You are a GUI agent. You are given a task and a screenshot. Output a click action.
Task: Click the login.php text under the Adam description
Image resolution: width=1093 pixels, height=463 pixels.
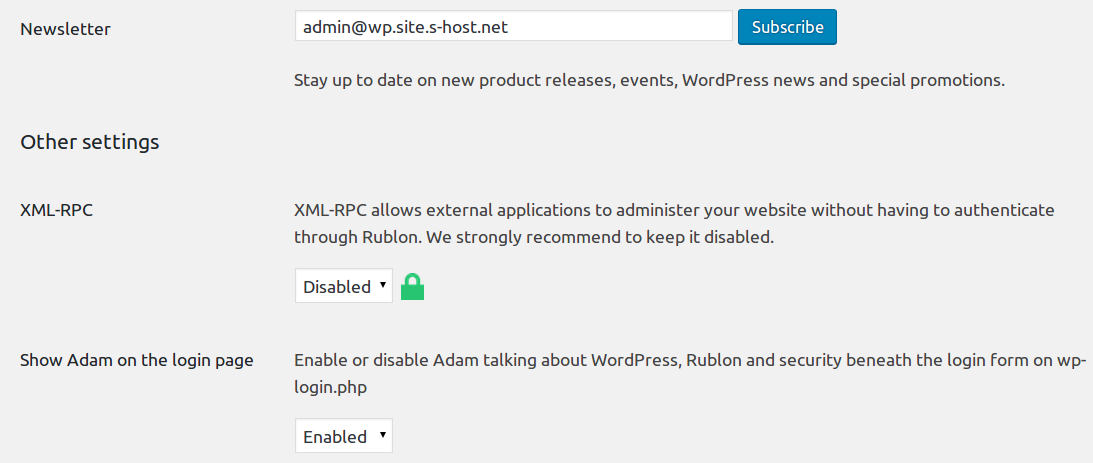pos(330,388)
